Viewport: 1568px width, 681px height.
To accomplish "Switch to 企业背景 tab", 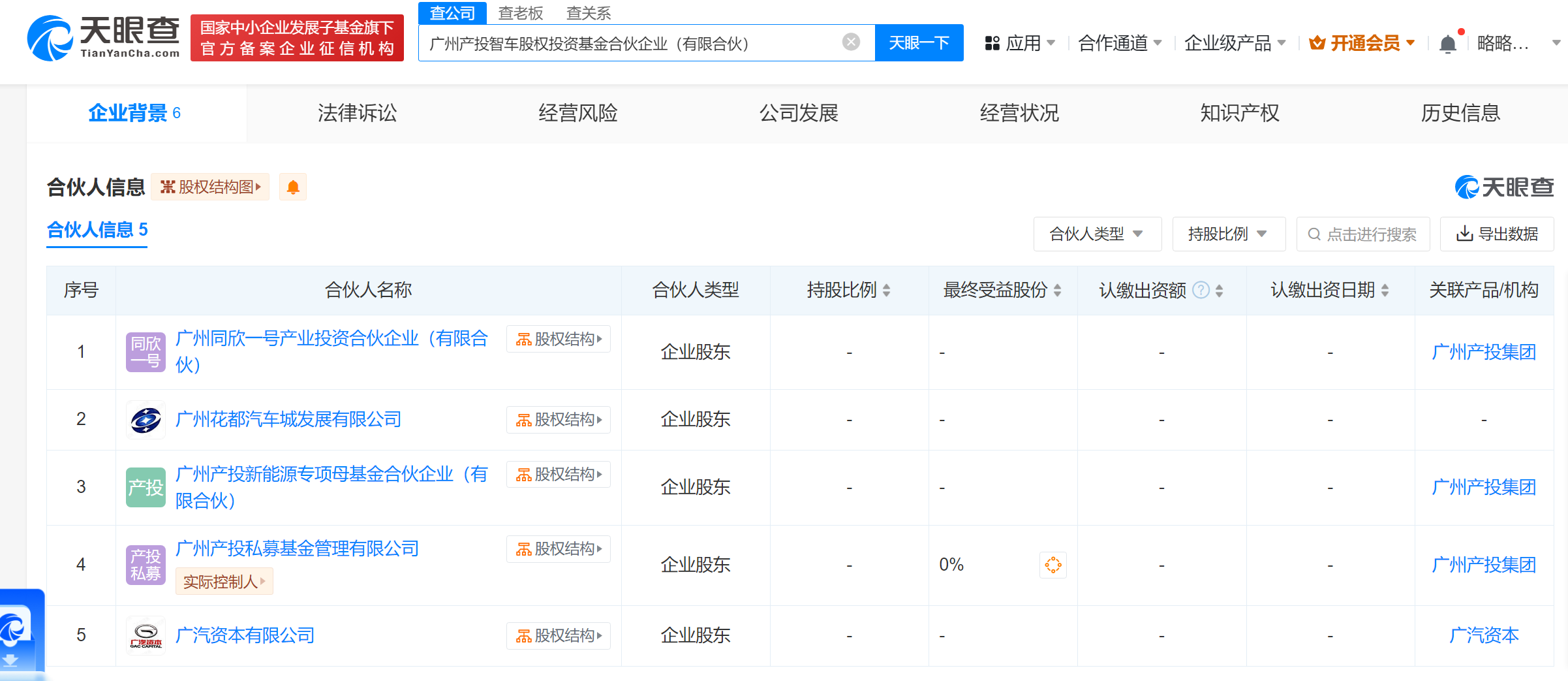I will pos(136,113).
